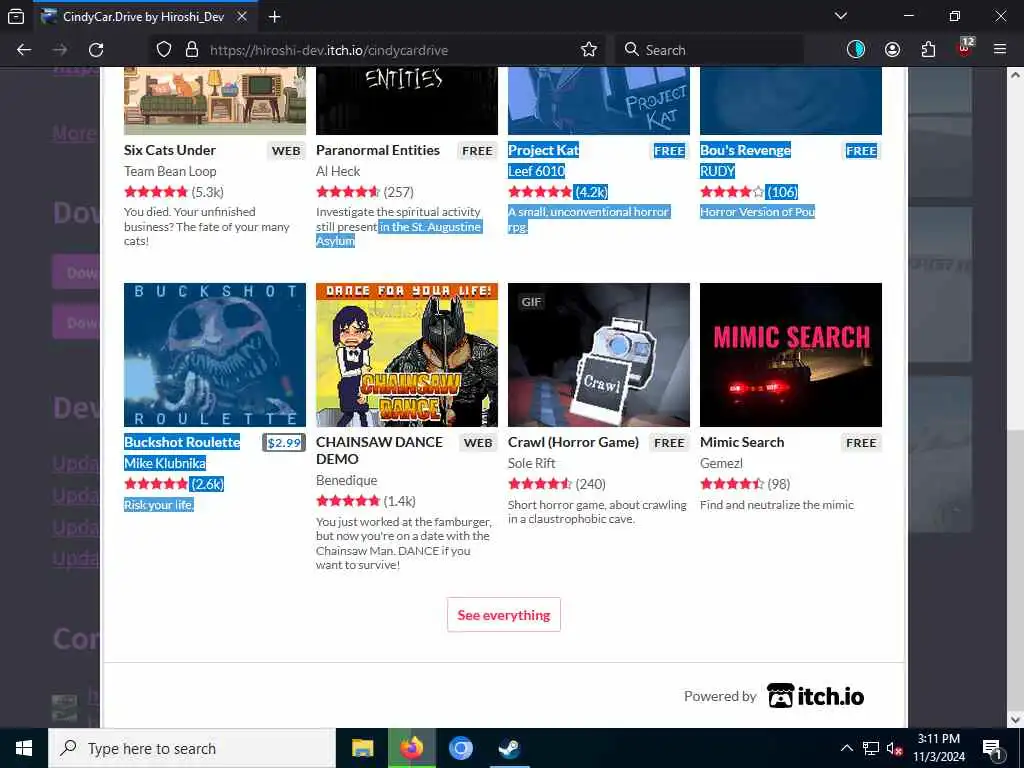Click the Crawl GIF cover thumbnail
Image resolution: width=1024 pixels, height=768 pixels.
pos(599,355)
